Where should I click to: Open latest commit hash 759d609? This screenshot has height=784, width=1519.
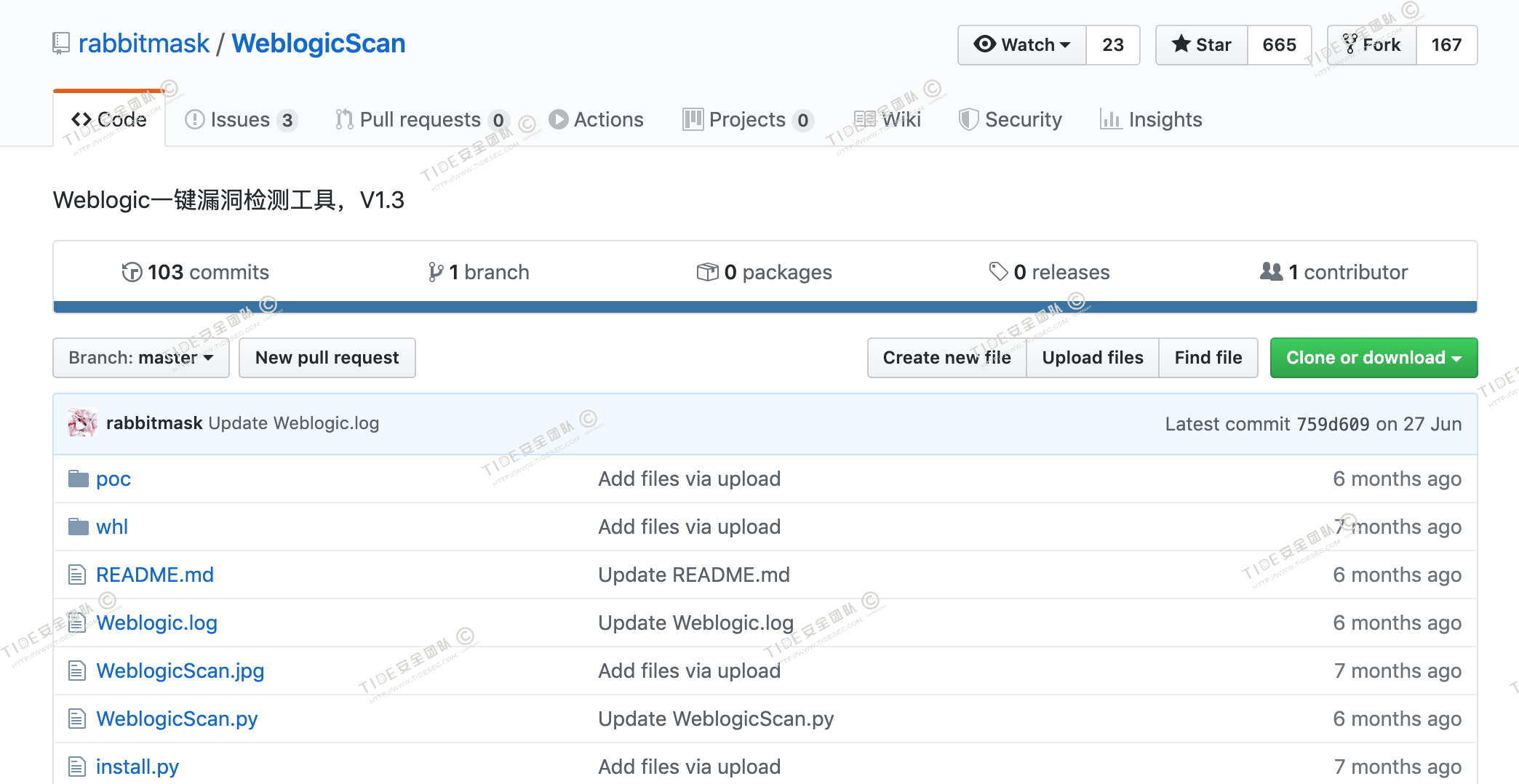coord(1333,424)
